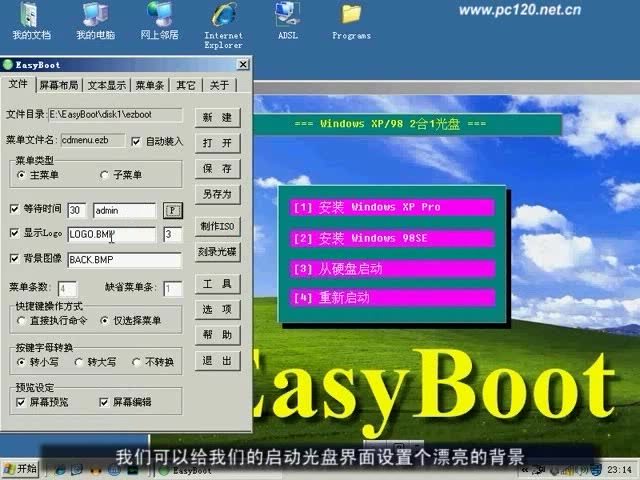This screenshot has width=640, height=480.
Task: Open the 我的文档 desktop icon
Action: (31, 20)
